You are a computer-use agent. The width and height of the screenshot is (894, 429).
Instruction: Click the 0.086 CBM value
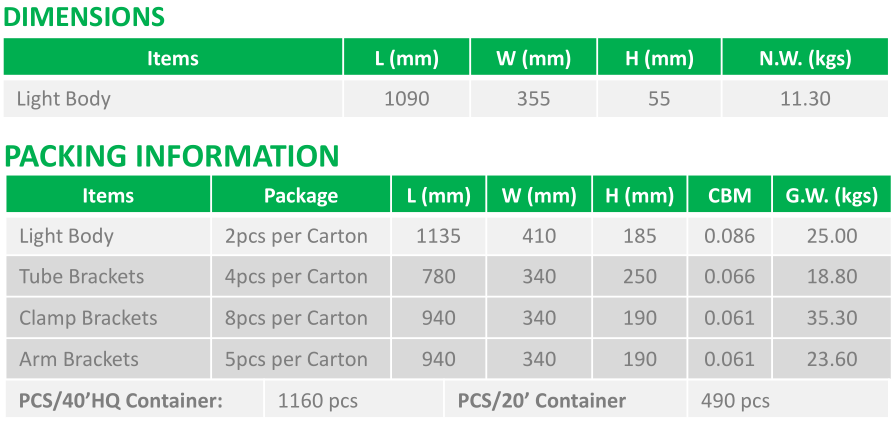(729, 236)
